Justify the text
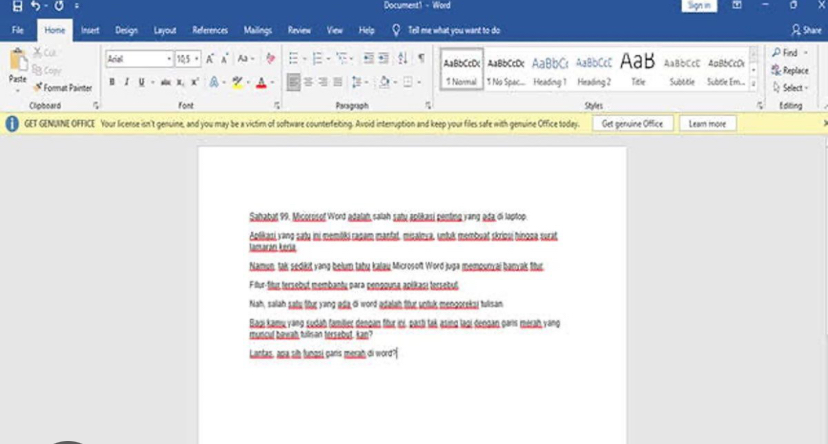The height and width of the screenshot is (444, 828). (338, 82)
